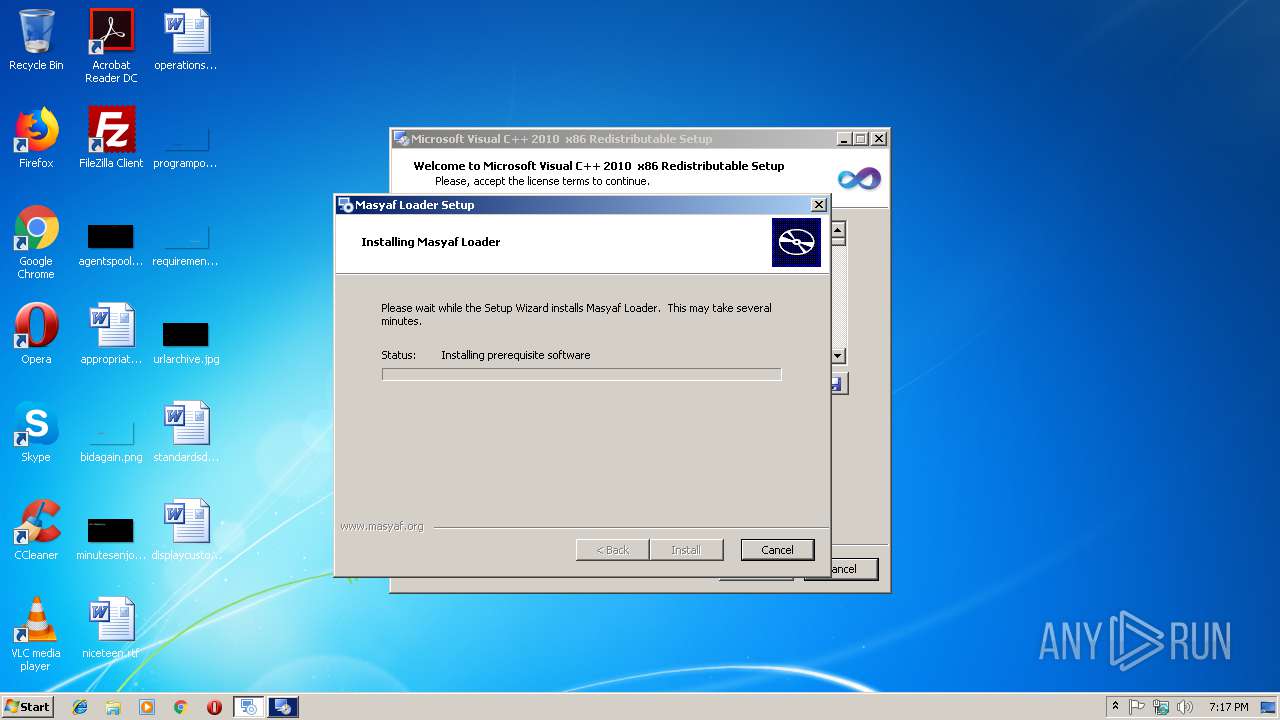Launch Google Chrome desktop shortcut
1280x720 pixels.
point(36,242)
